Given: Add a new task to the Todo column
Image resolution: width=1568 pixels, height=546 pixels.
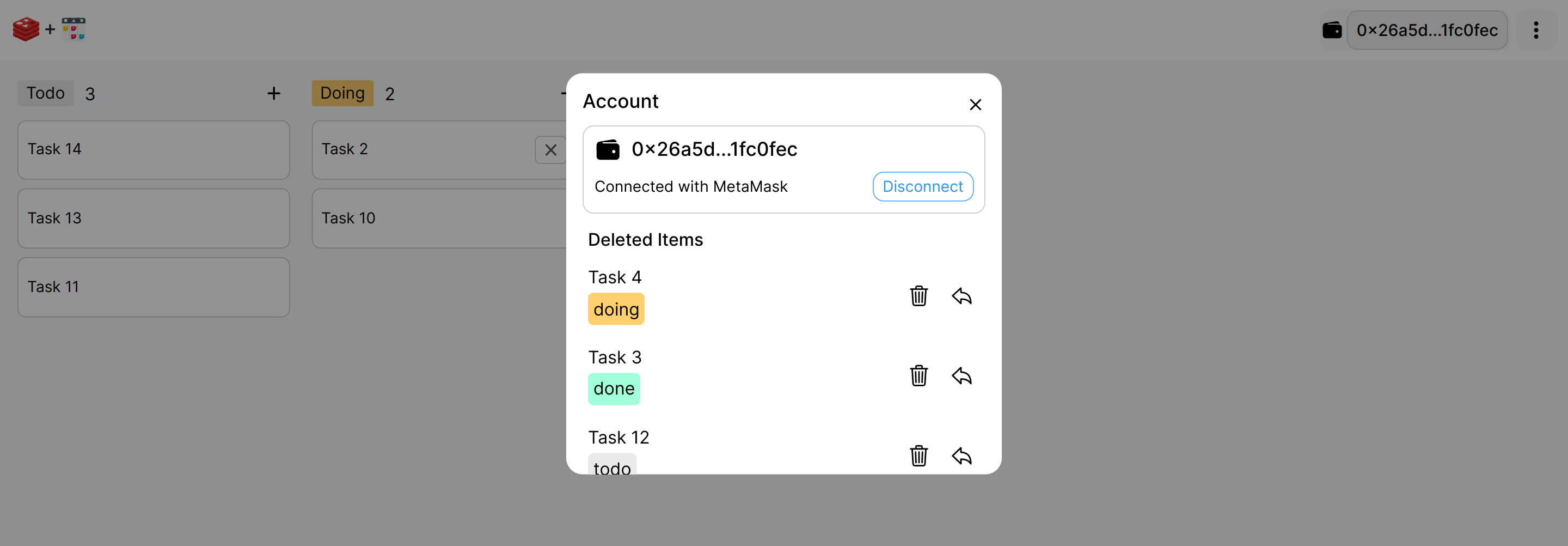Looking at the screenshot, I should coord(273,93).
